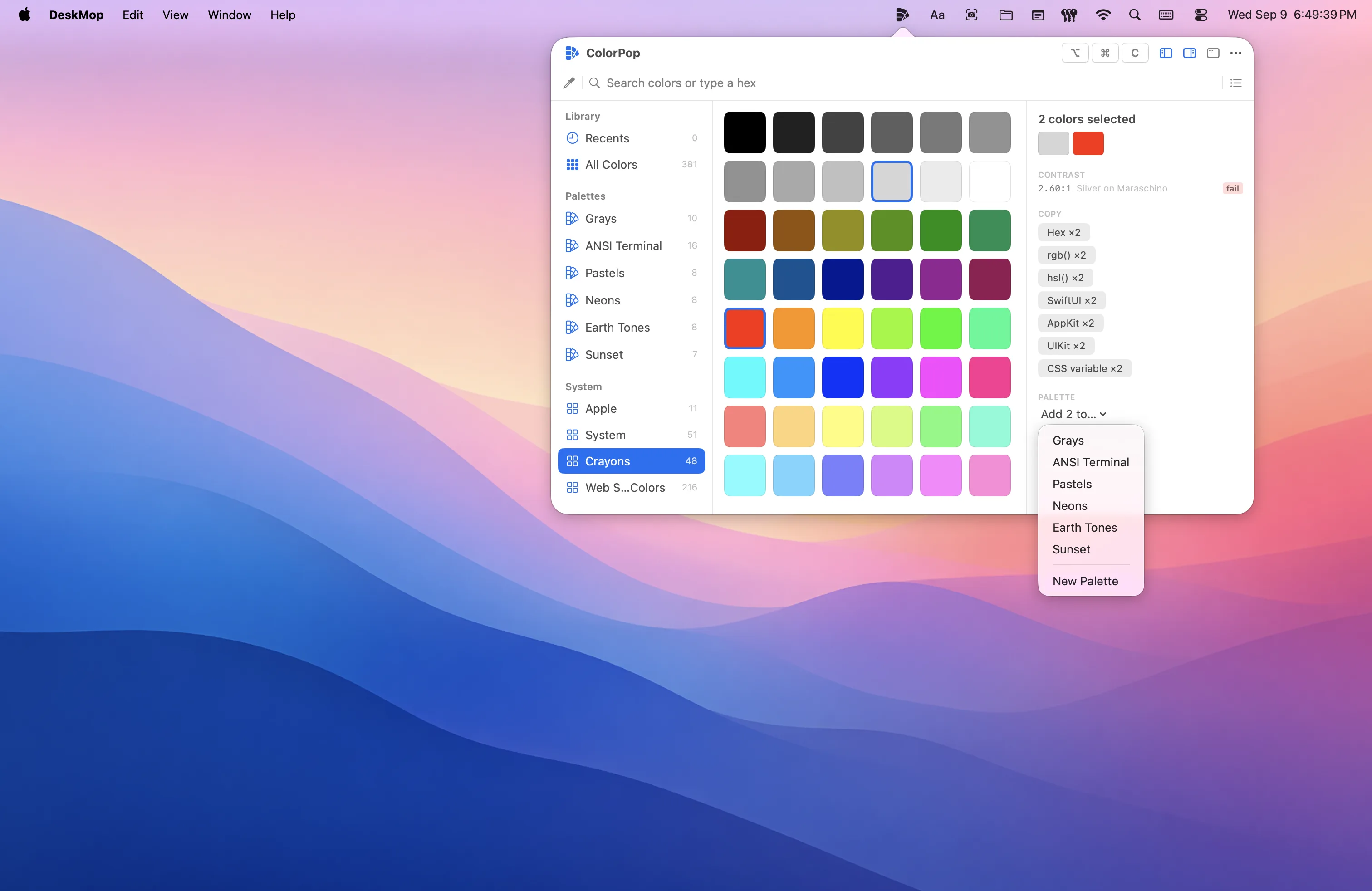This screenshot has width=1372, height=891.
Task: Click the Option key modifier button
Action: click(x=1075, y=53)
